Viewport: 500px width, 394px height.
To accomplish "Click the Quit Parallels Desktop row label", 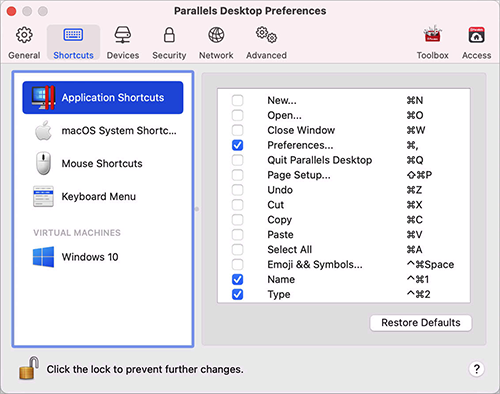I will 320,160.
